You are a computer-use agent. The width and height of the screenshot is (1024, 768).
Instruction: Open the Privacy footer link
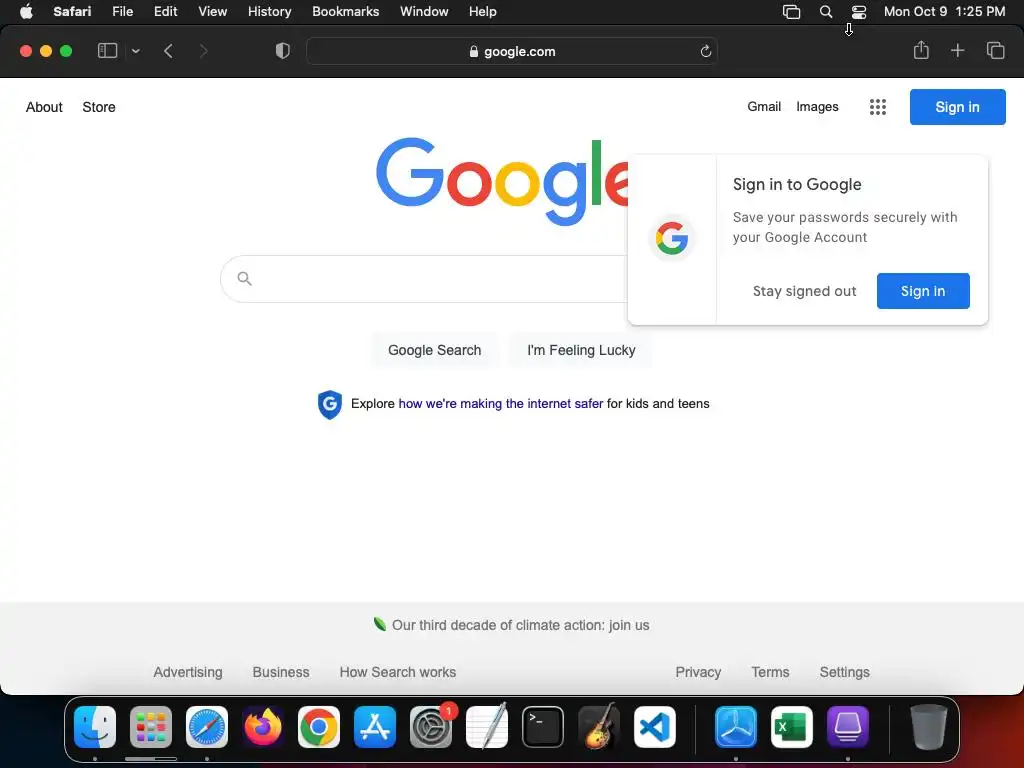(698, 672)
